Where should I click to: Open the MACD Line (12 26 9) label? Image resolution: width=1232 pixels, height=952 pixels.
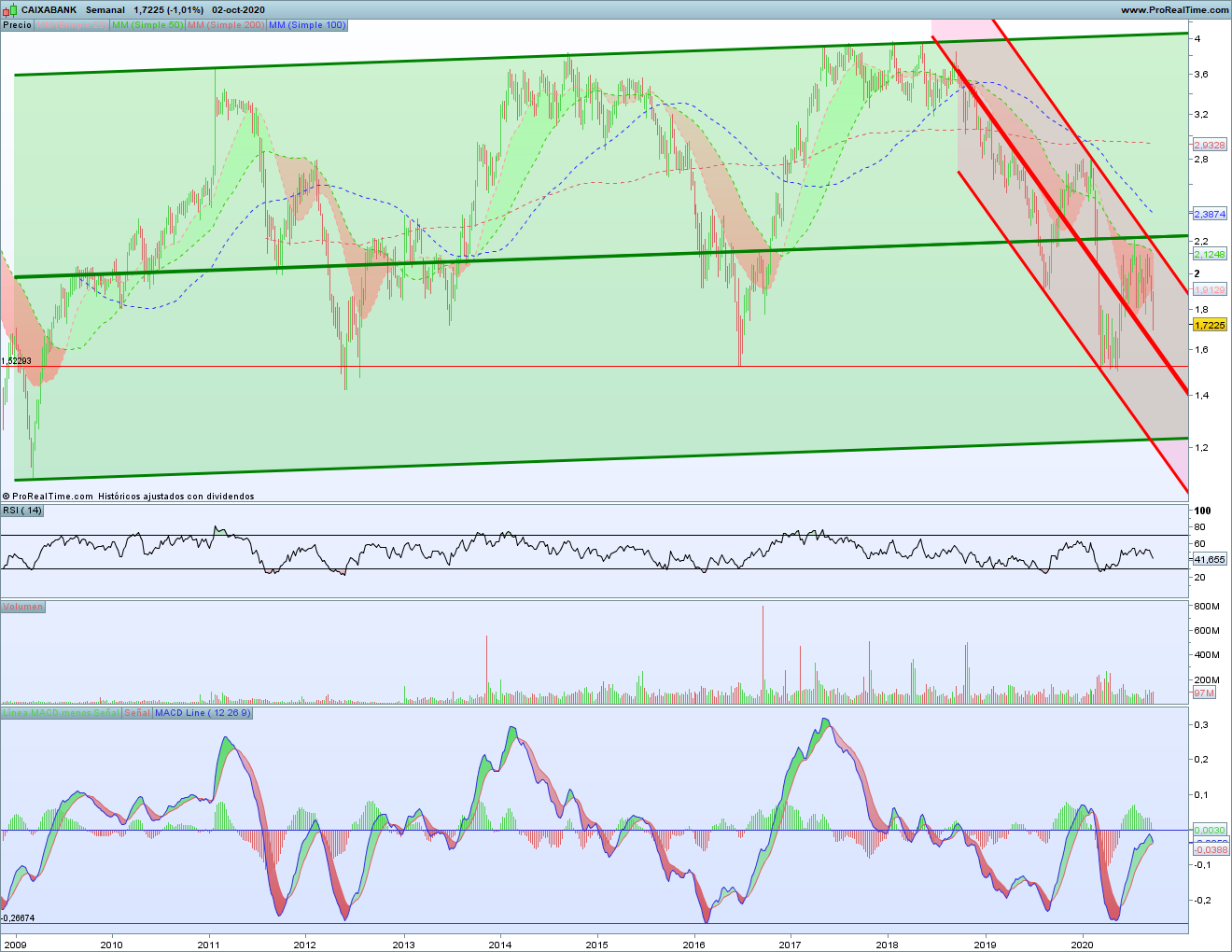(x=203, y=713)
